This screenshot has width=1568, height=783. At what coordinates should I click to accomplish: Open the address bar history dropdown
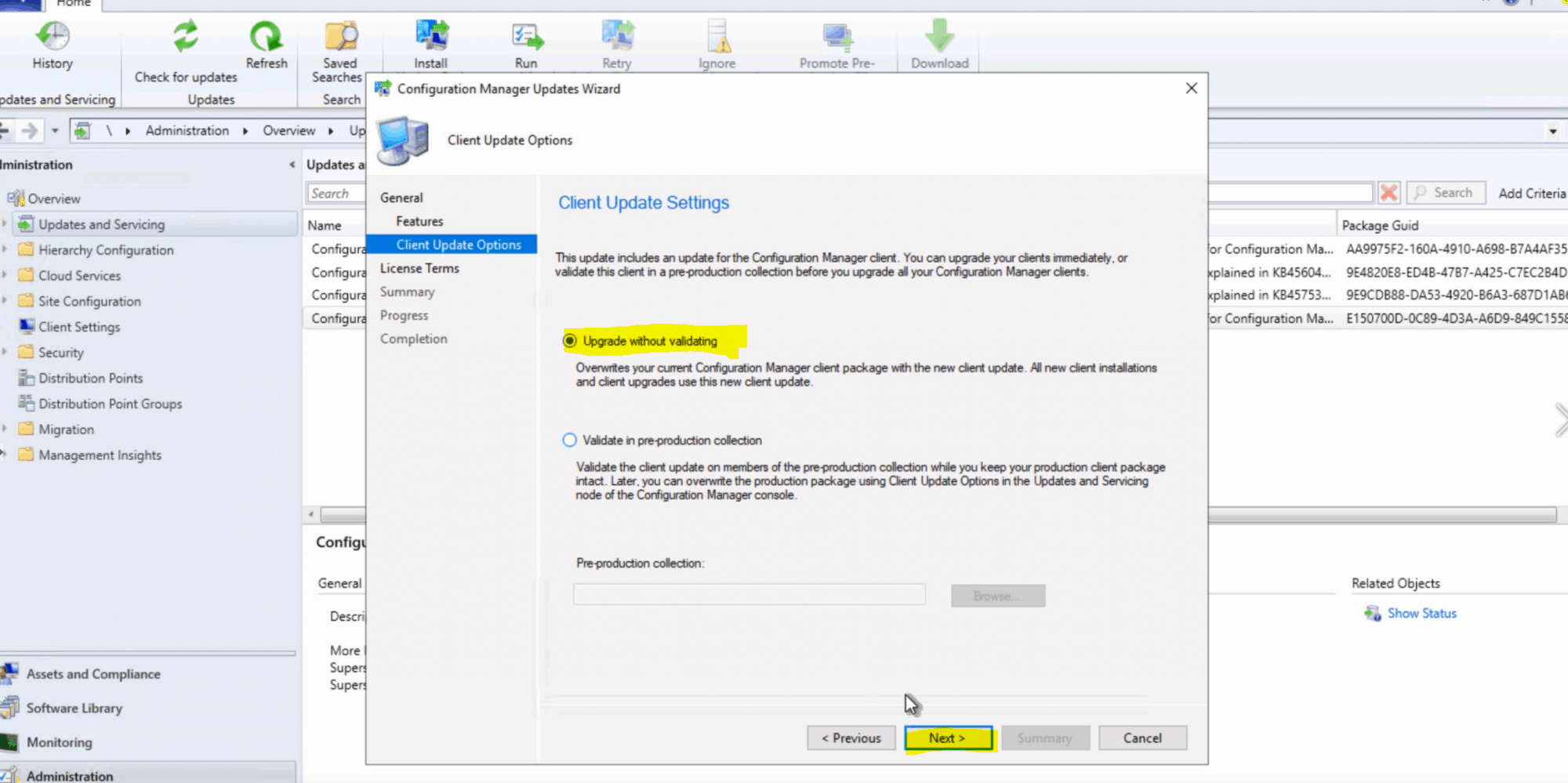point(1552,132)
